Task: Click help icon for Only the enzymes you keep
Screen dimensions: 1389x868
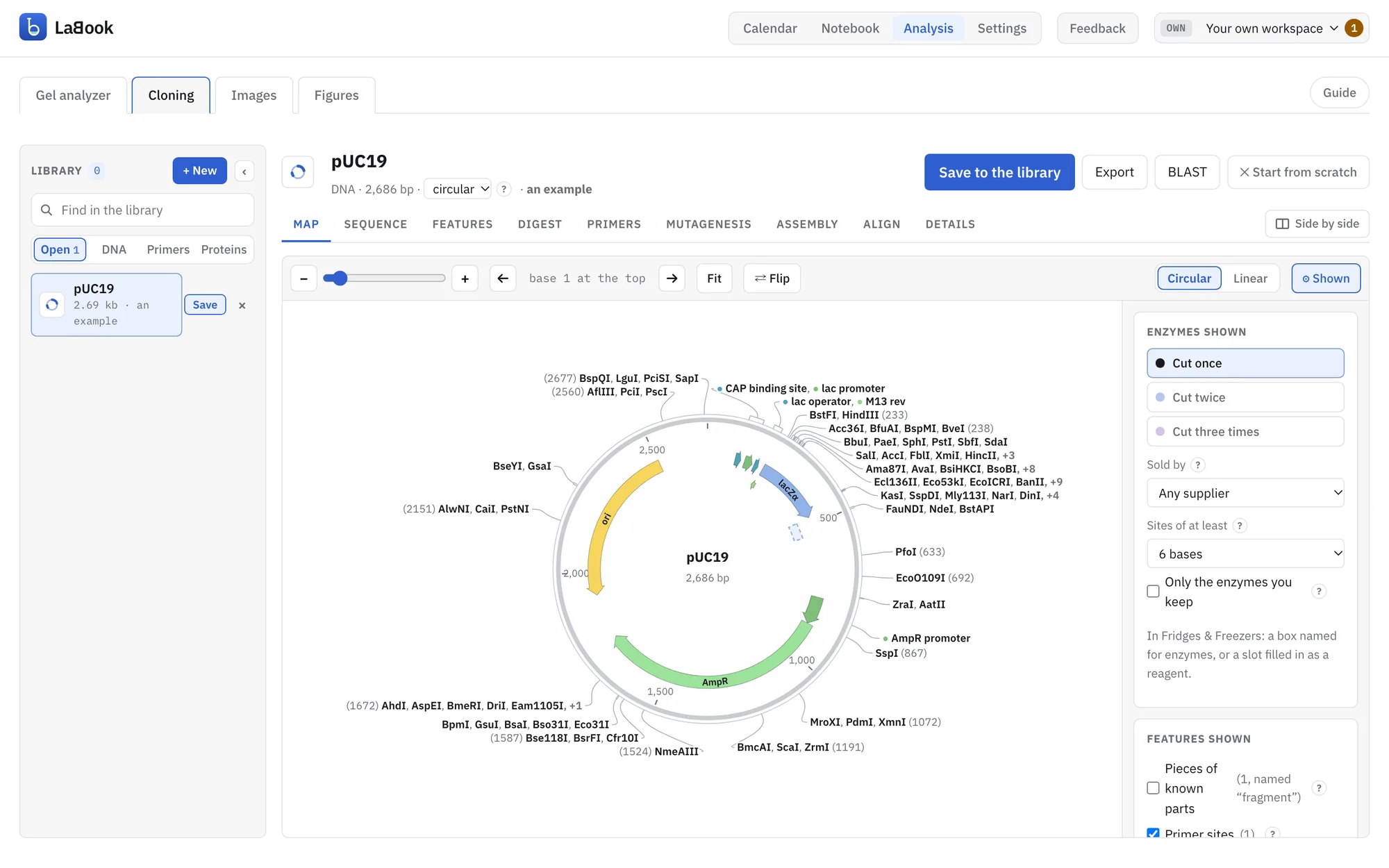Action: coord(1319,592)
